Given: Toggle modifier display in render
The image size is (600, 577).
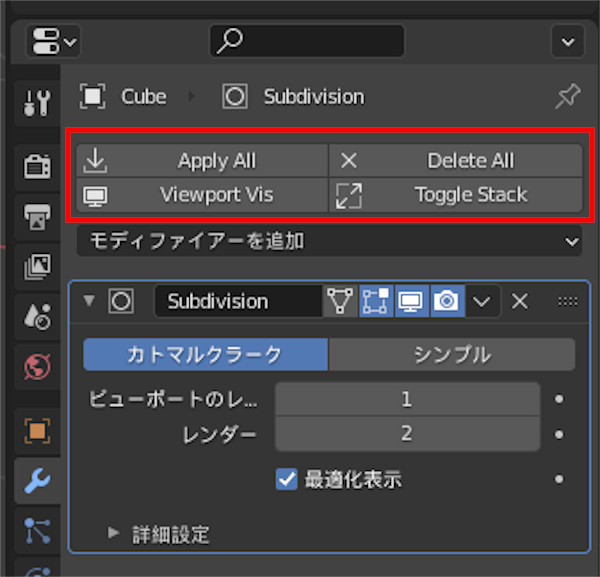Looking at the screenshot, I should 447,301.
